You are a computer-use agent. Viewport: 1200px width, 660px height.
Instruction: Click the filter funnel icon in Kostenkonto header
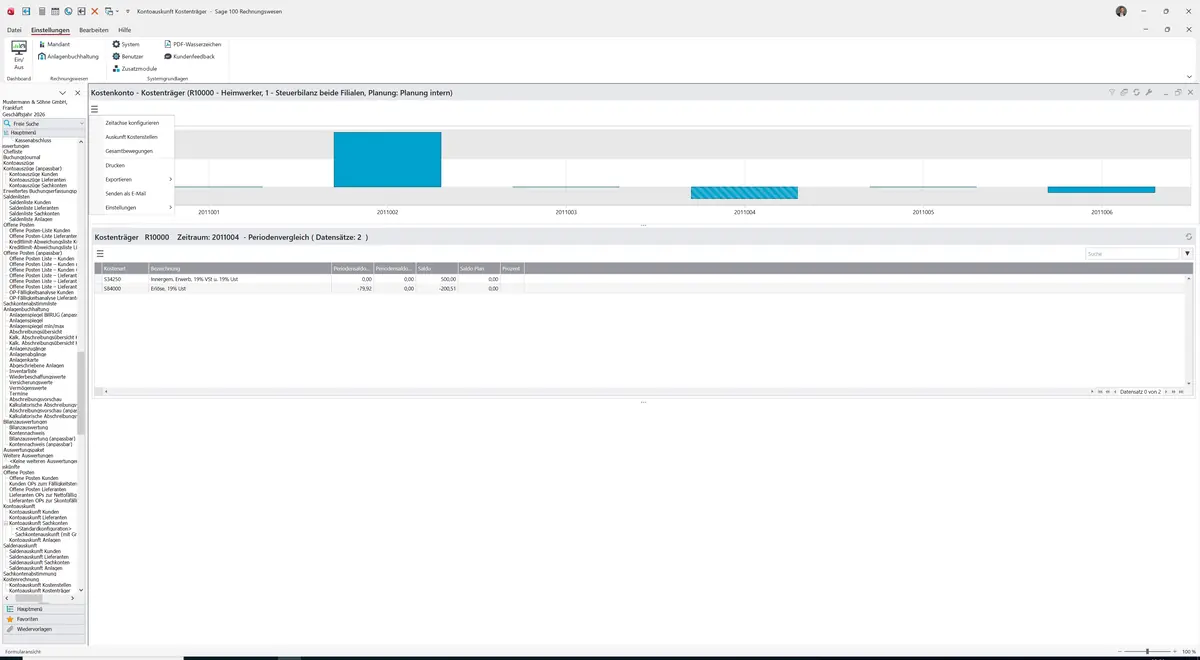click(1112, 93)
